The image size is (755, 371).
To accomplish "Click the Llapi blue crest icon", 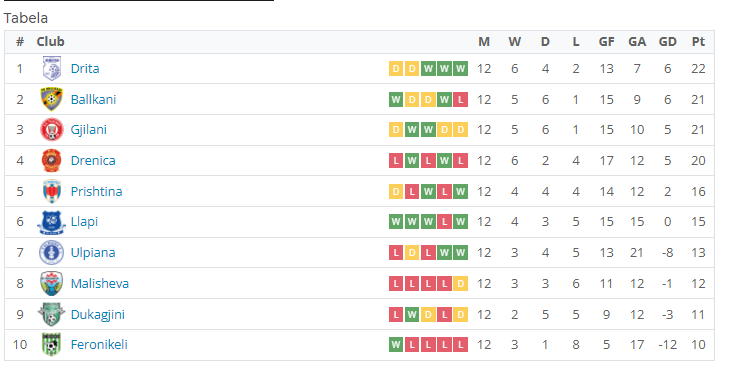I will click(x=52, y=222).
